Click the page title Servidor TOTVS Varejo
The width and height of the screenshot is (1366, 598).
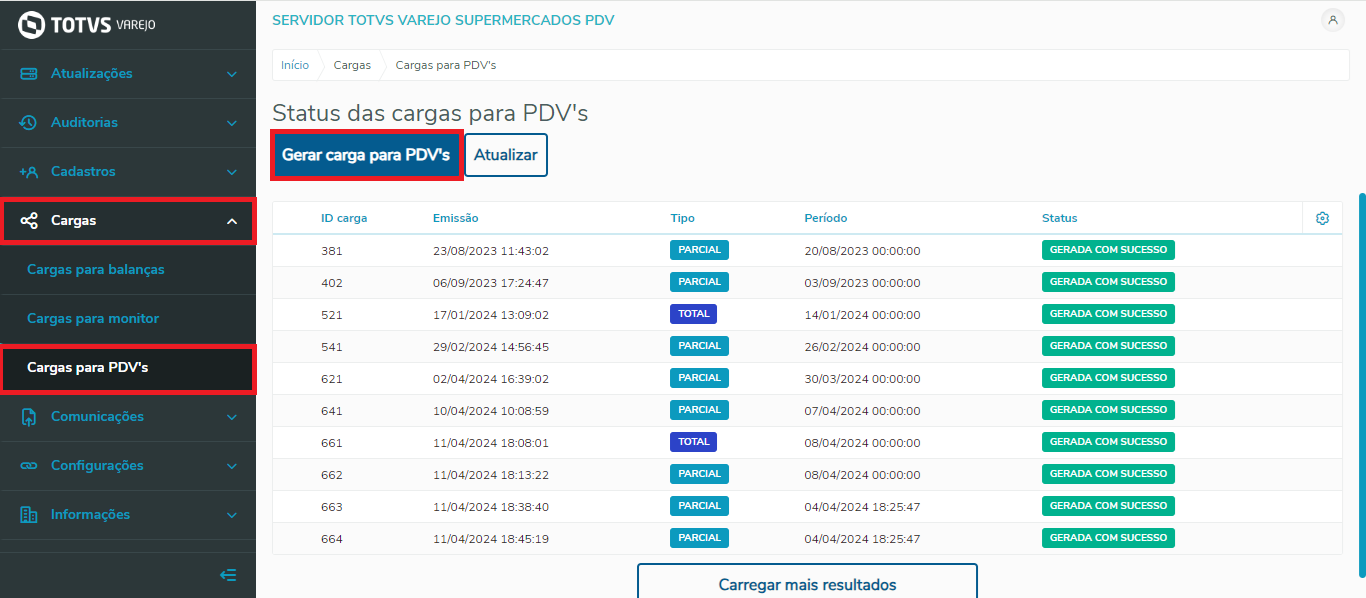443,20
